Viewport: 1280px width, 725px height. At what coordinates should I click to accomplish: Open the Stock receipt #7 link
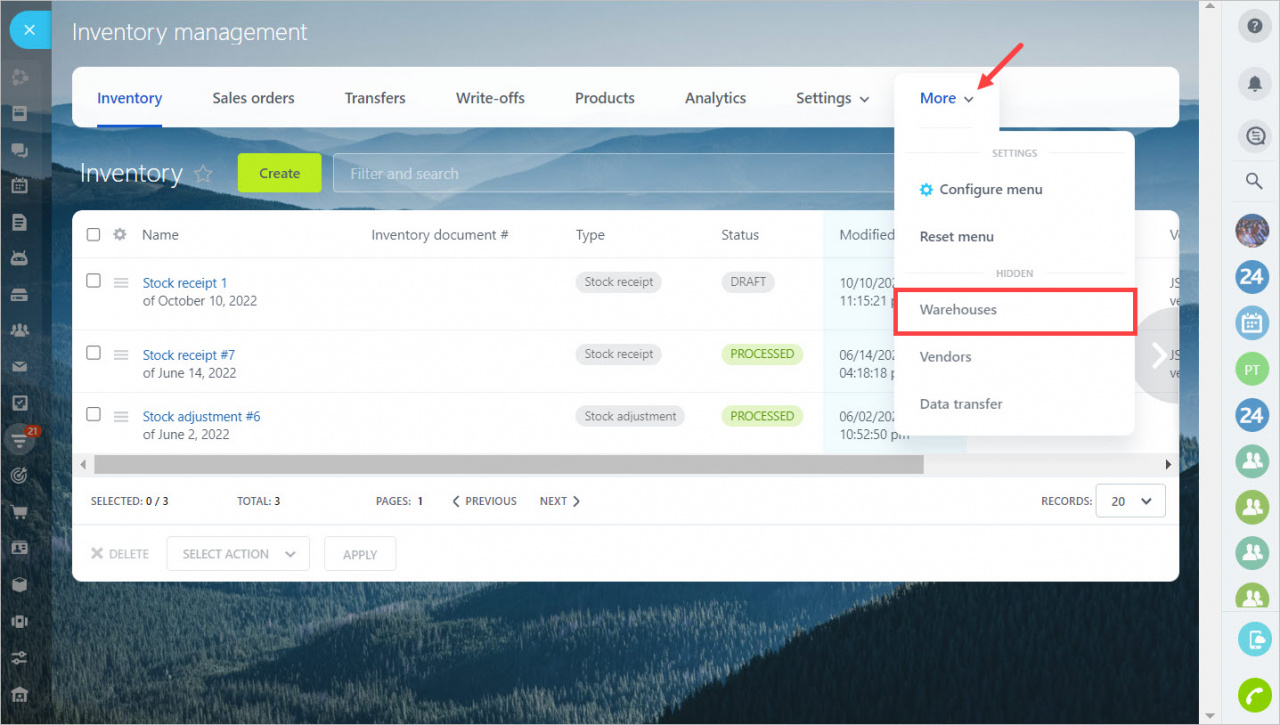coord(189,355)
